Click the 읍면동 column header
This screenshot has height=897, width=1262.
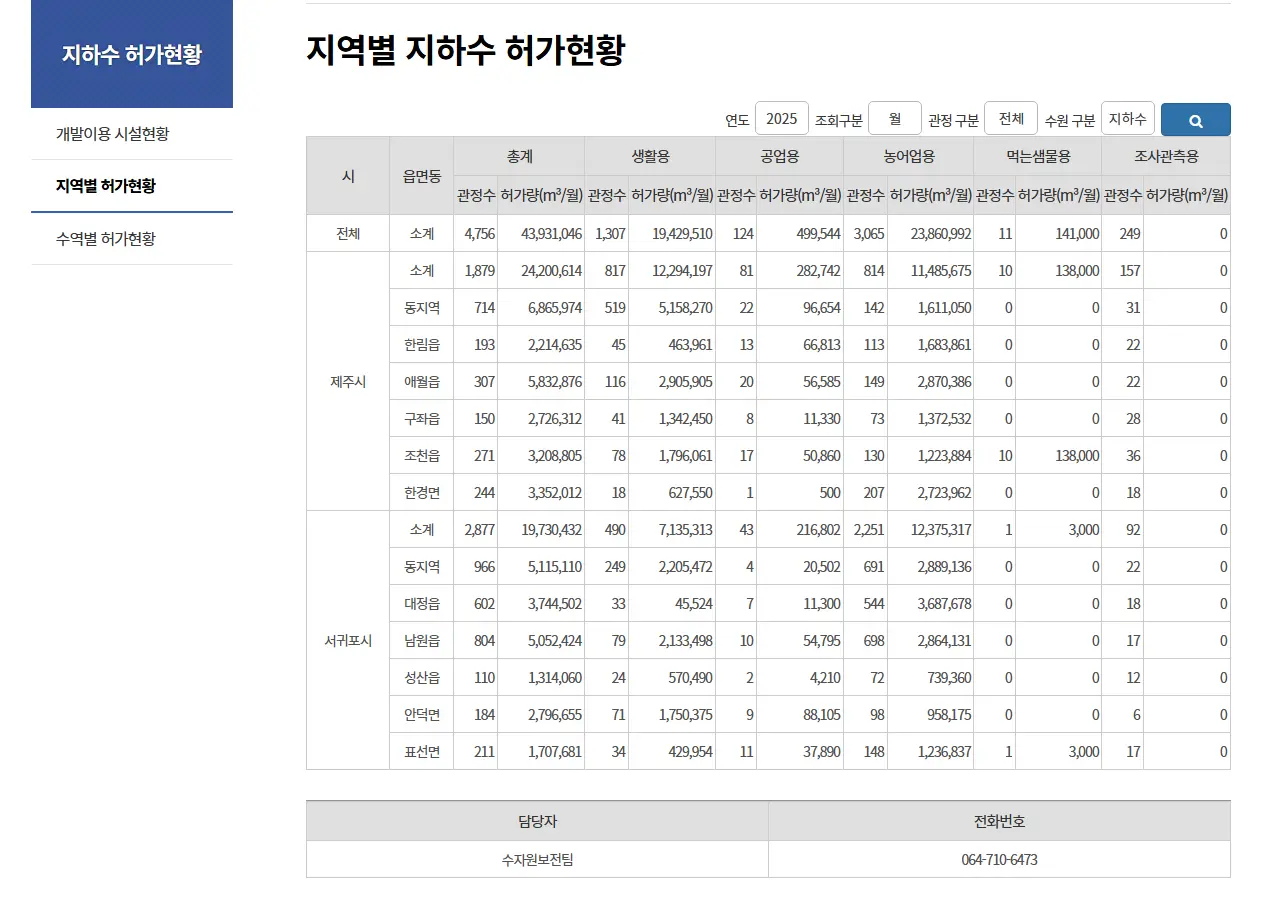(x=422, y=176)
